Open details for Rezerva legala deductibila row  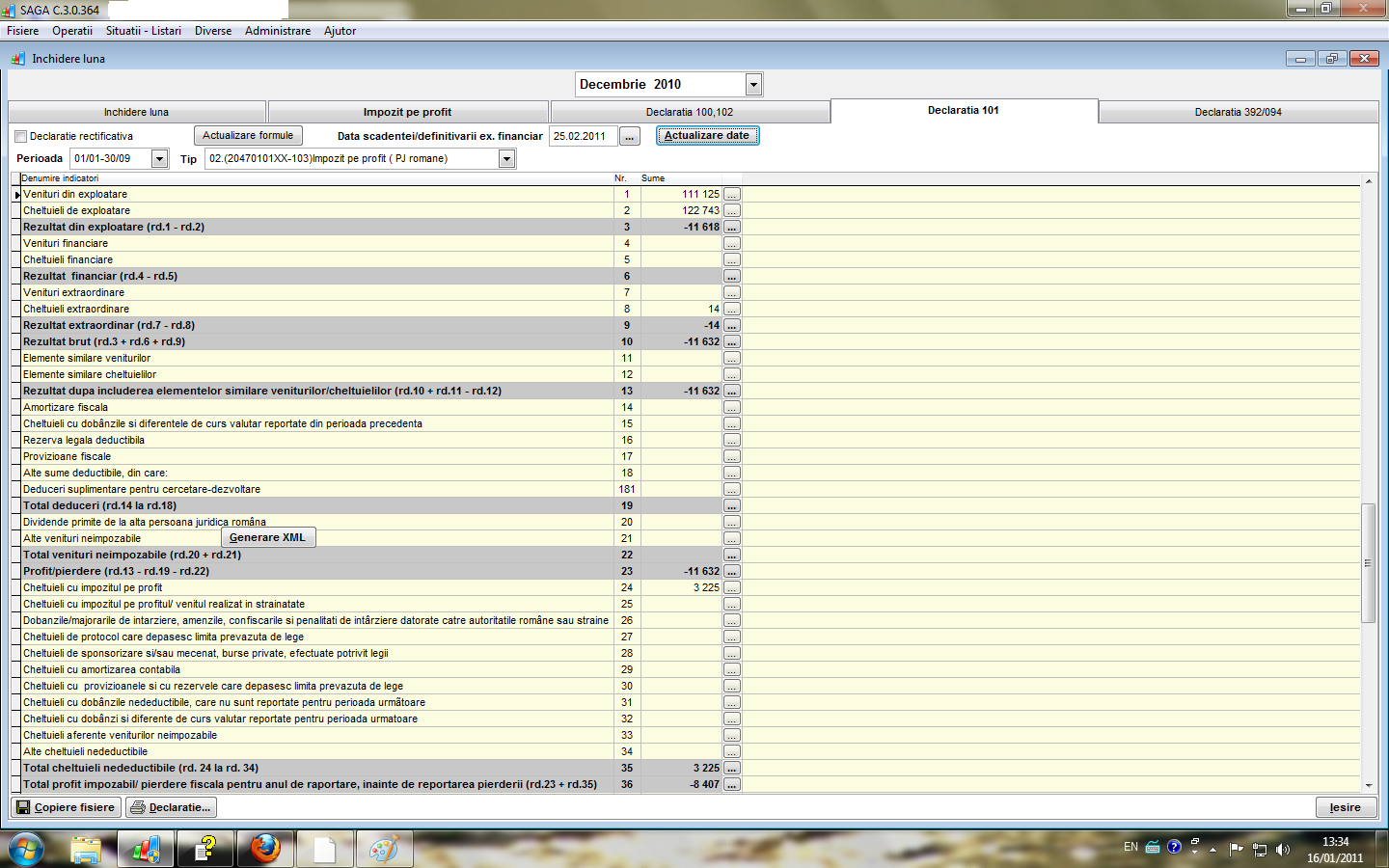[732, 440]
